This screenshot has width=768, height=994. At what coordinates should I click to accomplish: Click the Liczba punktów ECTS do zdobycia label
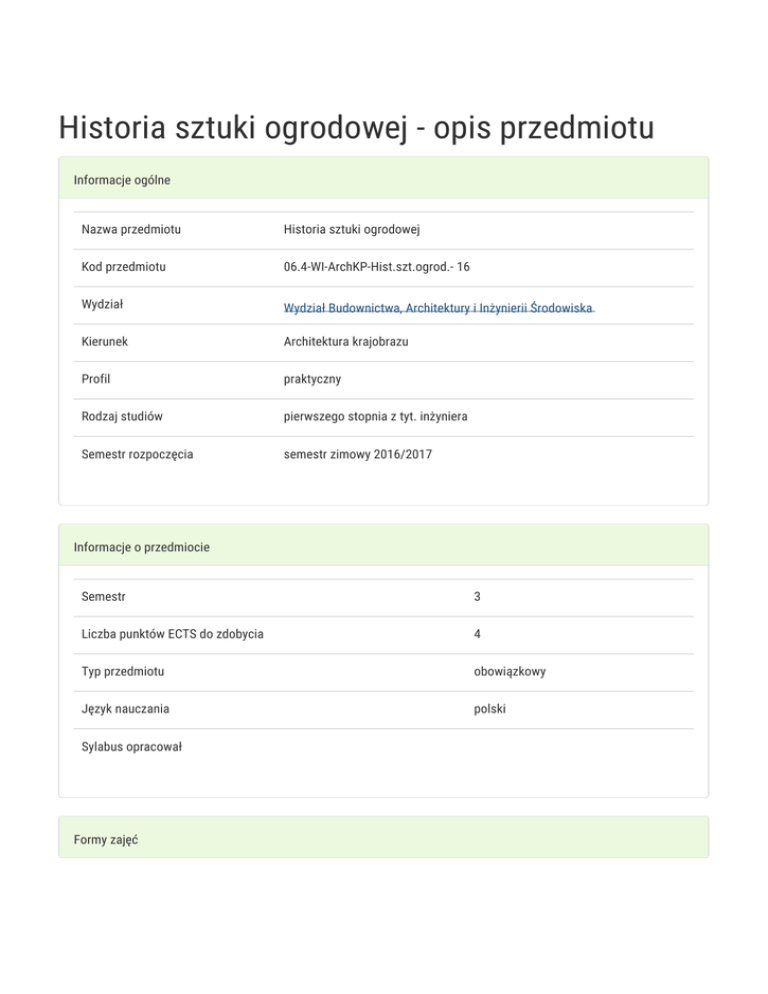(x=173, y=634)
